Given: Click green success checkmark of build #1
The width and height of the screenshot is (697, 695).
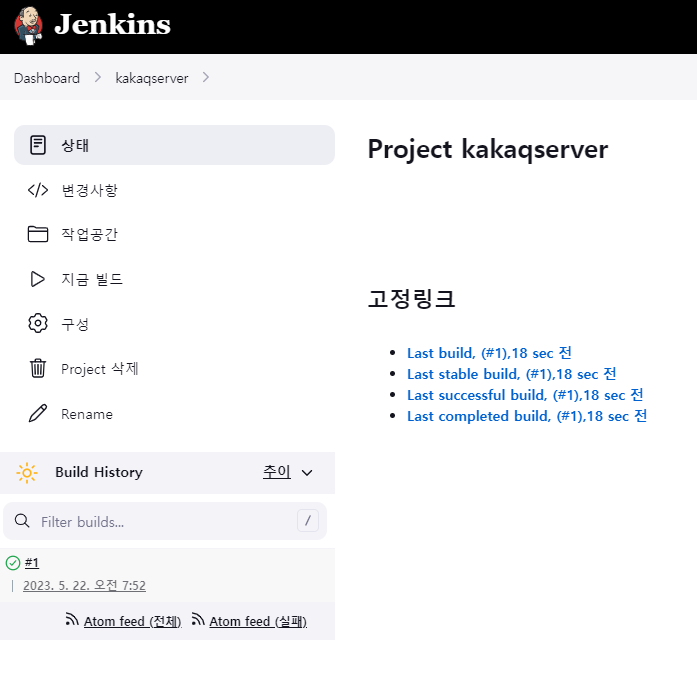Looking at the screenshot, I should pyautogui.click(x=13, y=563).
